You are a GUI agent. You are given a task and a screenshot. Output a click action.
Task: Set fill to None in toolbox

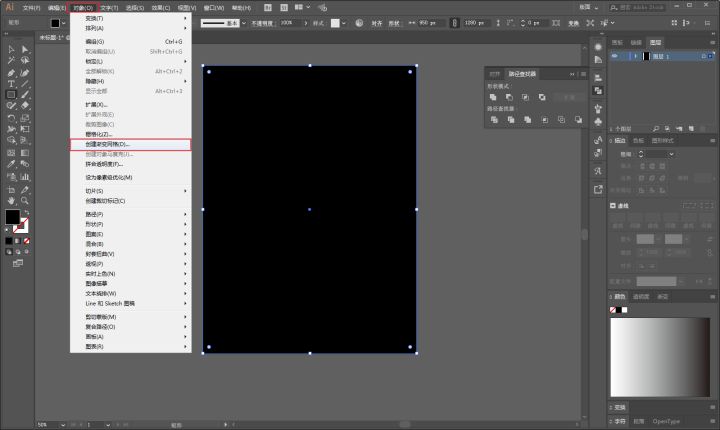[x=28, y=240]
